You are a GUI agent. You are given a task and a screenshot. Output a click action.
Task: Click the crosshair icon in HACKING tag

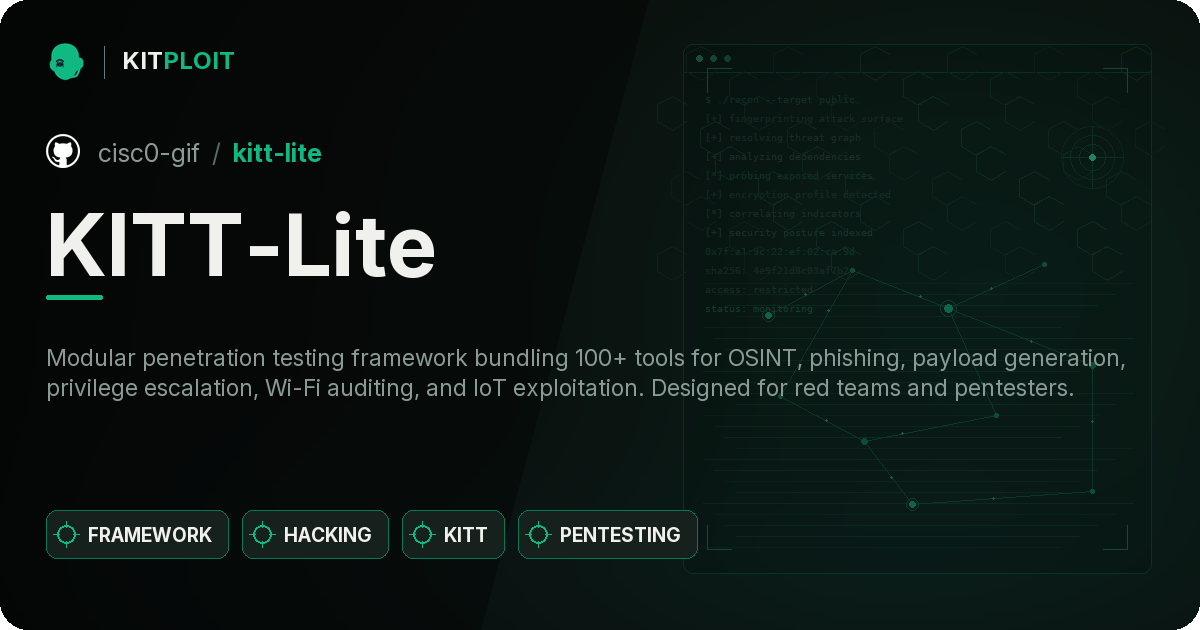(263, 535)
